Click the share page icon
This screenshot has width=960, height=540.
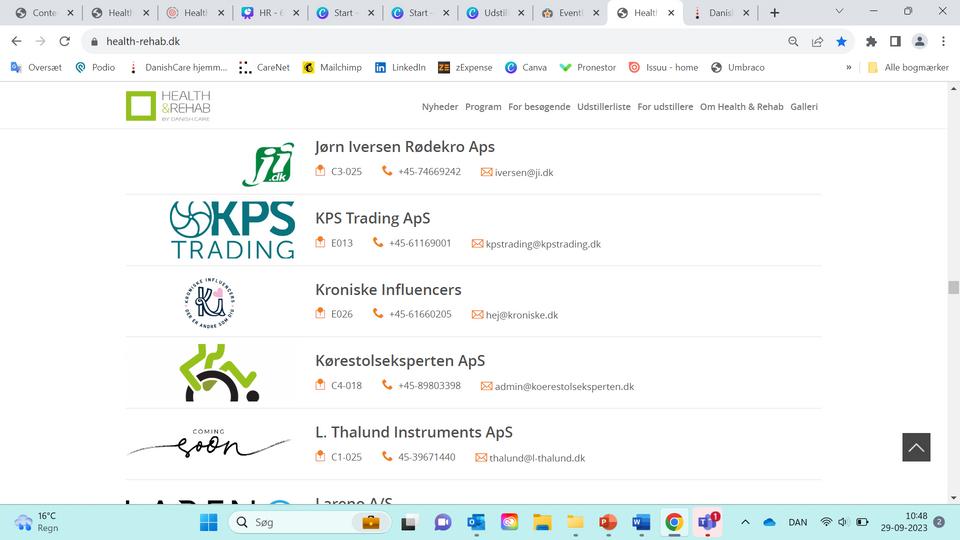[x=817, y=41]
